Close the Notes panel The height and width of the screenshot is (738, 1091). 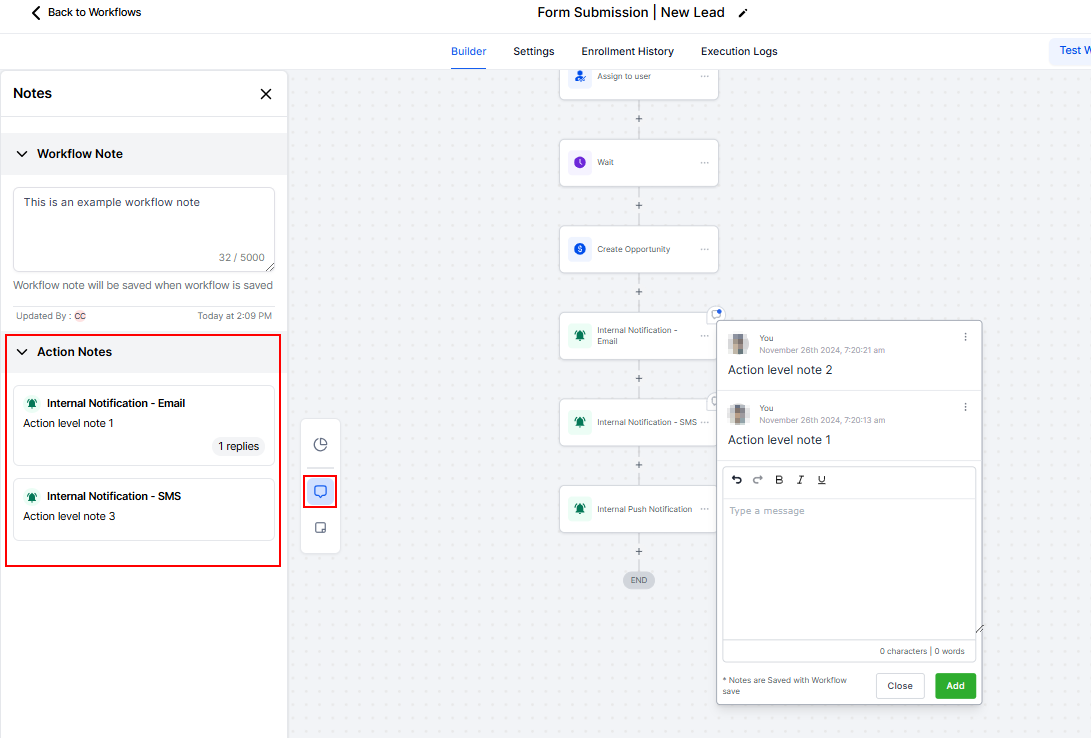(266, 94)
